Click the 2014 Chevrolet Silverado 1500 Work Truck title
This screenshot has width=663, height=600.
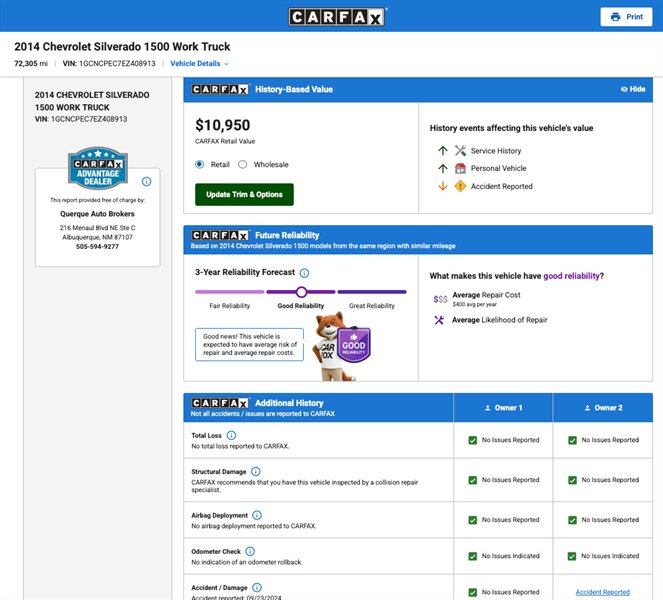click(122, 47)
